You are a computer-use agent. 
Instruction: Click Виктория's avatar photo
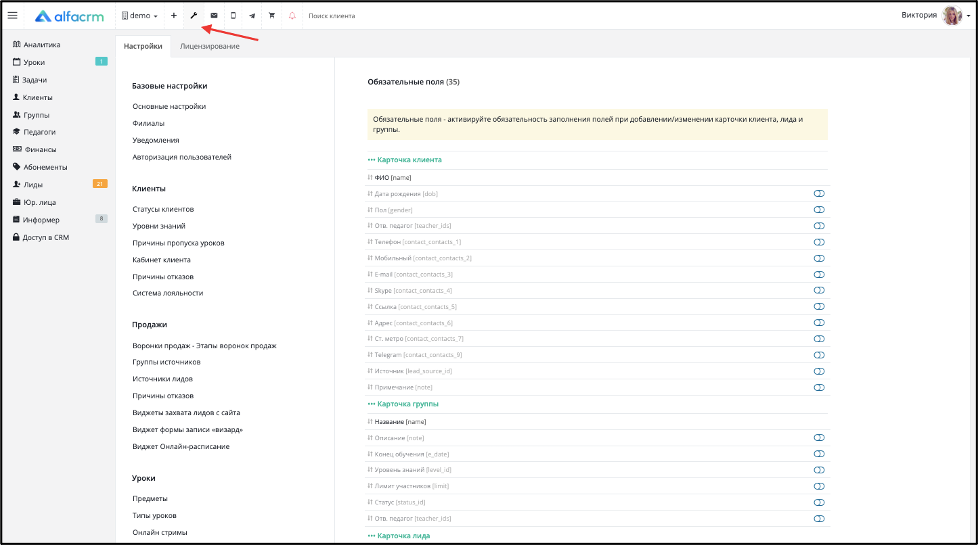click(952, 16)
